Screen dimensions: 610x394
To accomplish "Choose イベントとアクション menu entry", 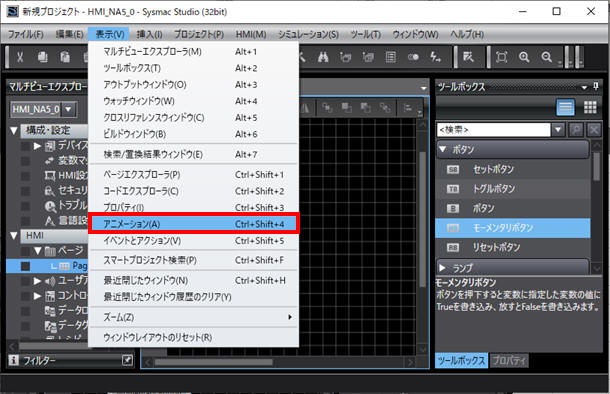I will pos(193,241).
